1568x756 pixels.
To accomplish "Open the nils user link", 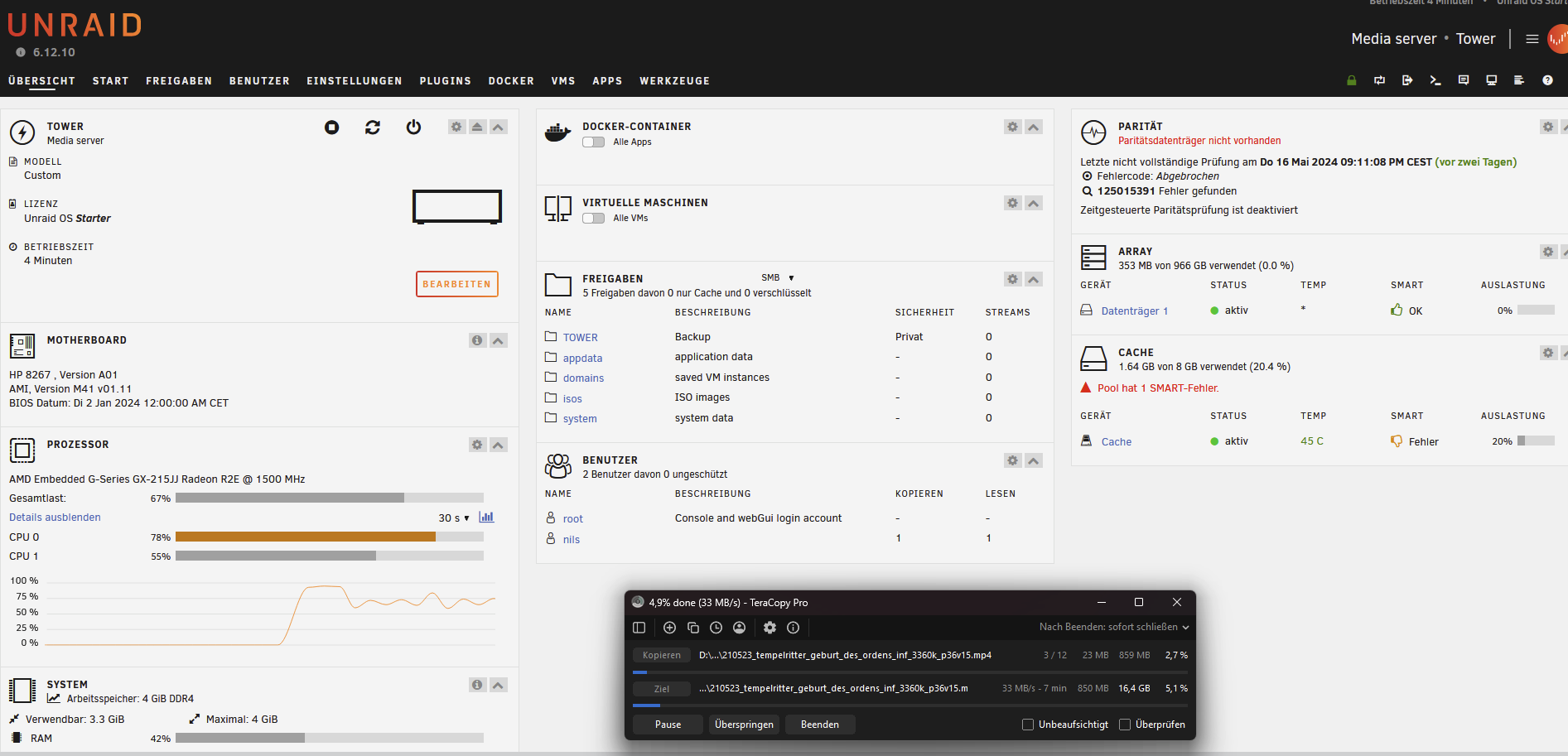I will pyautogui.click(x=572, y=539).
